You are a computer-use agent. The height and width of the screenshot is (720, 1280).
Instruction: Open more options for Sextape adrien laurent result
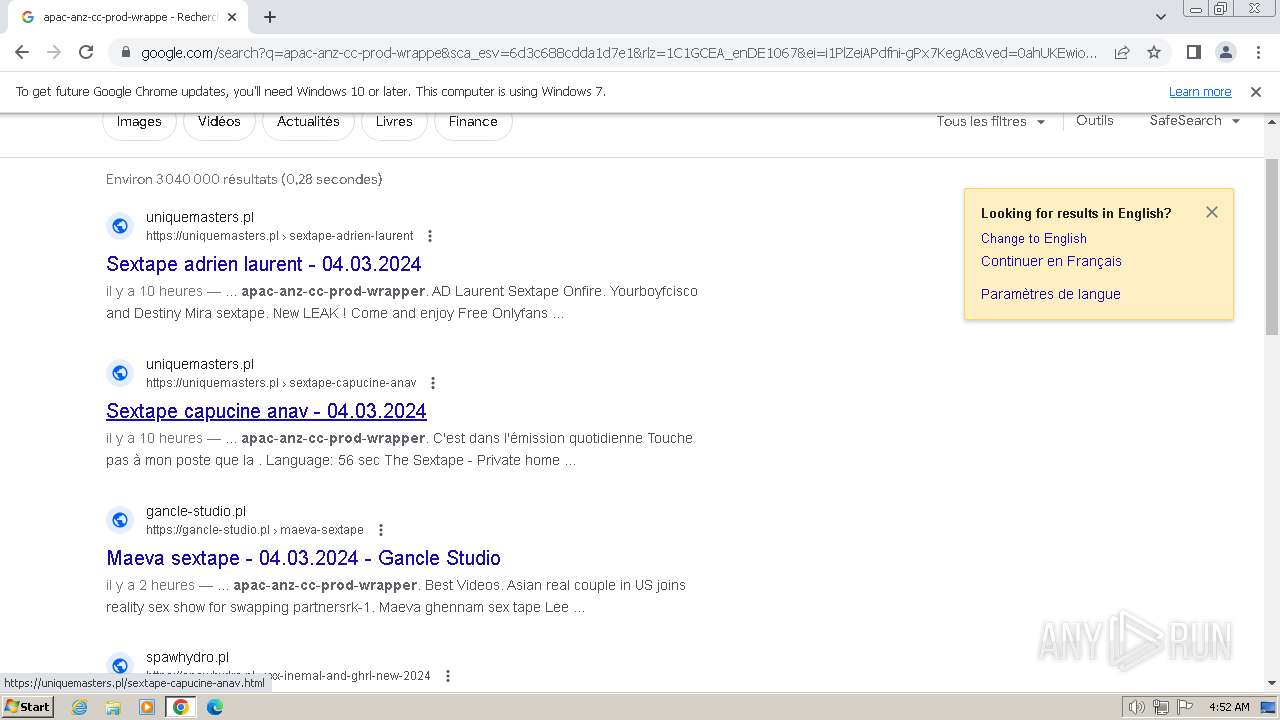tap(430, 236)
